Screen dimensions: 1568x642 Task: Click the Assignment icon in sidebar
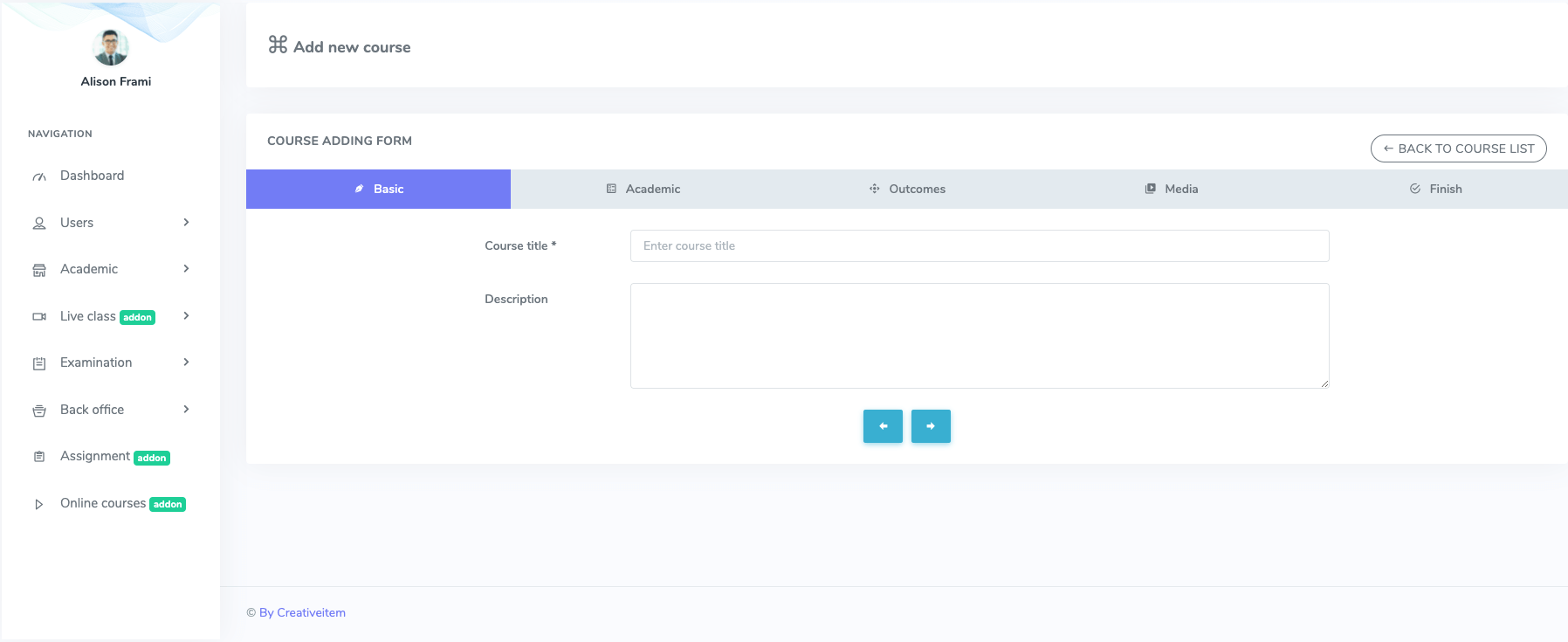(x=39, y=457)
